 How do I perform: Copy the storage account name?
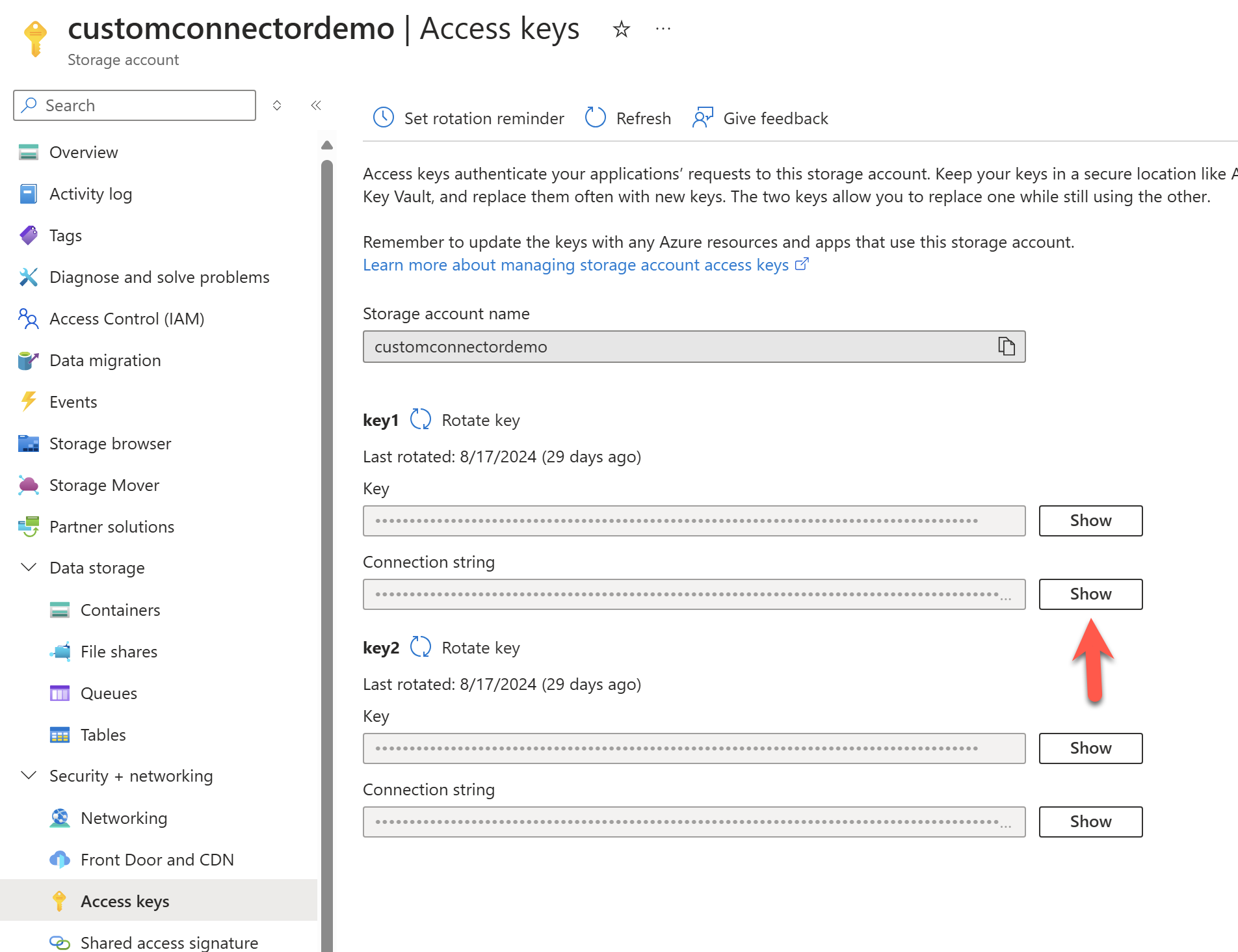tap(1007, 347)
